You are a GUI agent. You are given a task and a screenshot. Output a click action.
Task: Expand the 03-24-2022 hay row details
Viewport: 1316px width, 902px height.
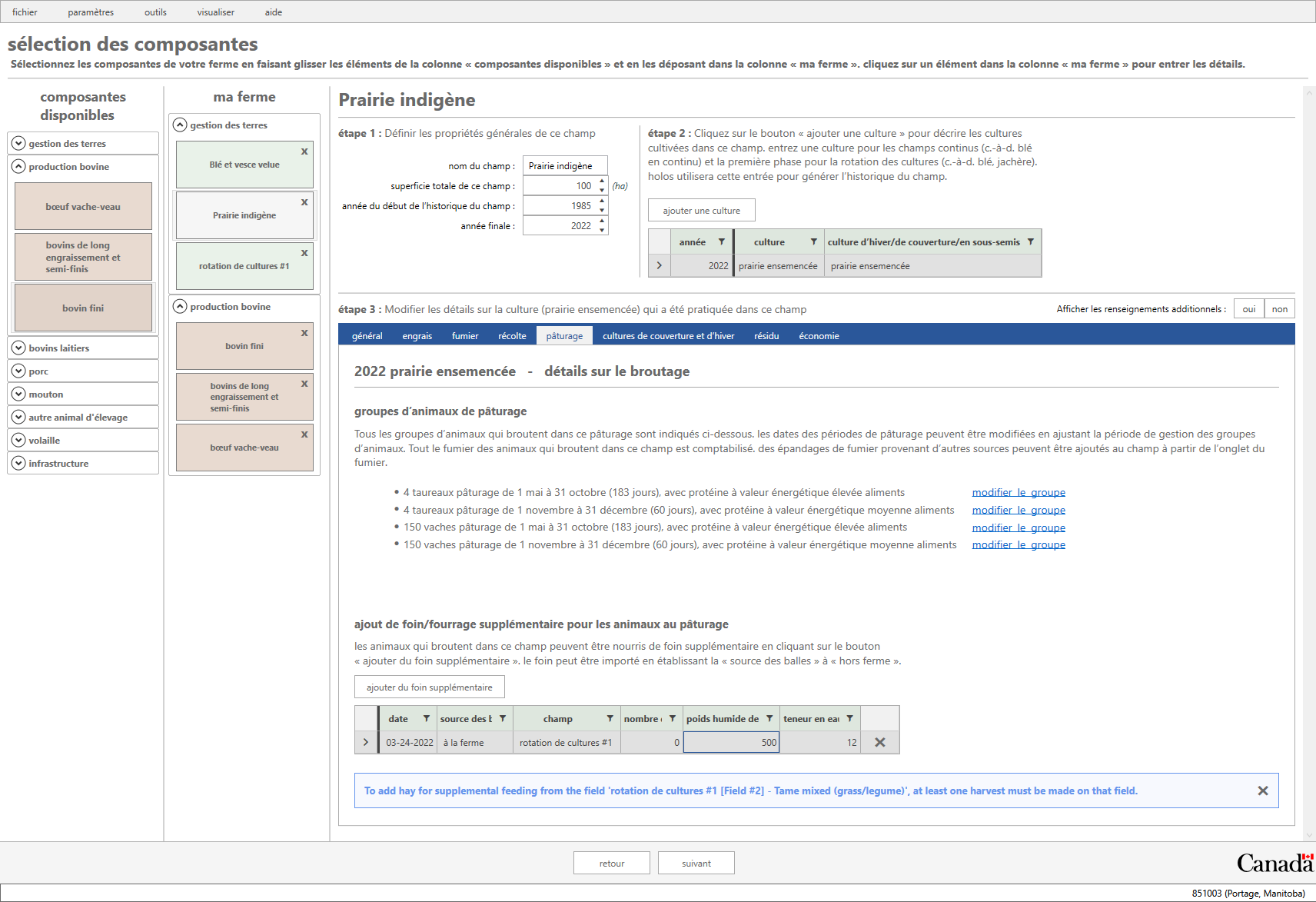click(x=366, y=742)
